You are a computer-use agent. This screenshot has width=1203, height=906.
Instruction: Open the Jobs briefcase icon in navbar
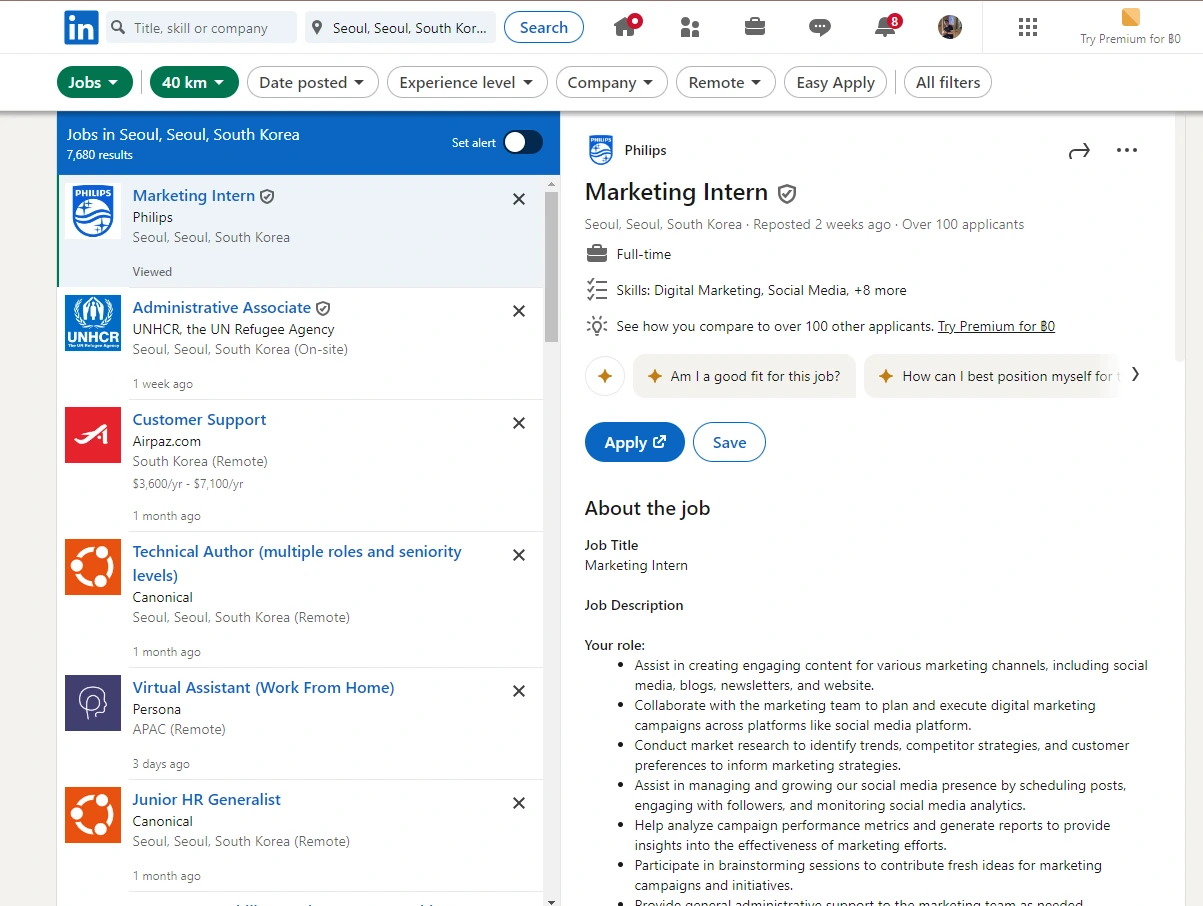pyautogui.click(x=755, y=27)
